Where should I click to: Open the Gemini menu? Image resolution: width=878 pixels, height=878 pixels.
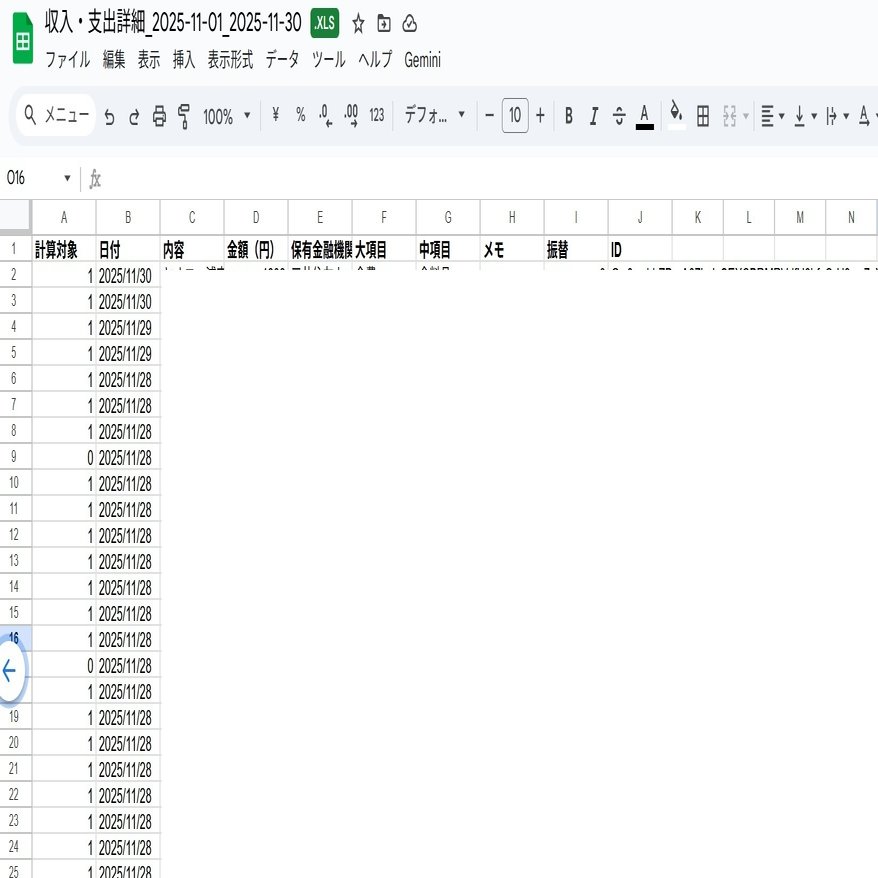point(422,59)
